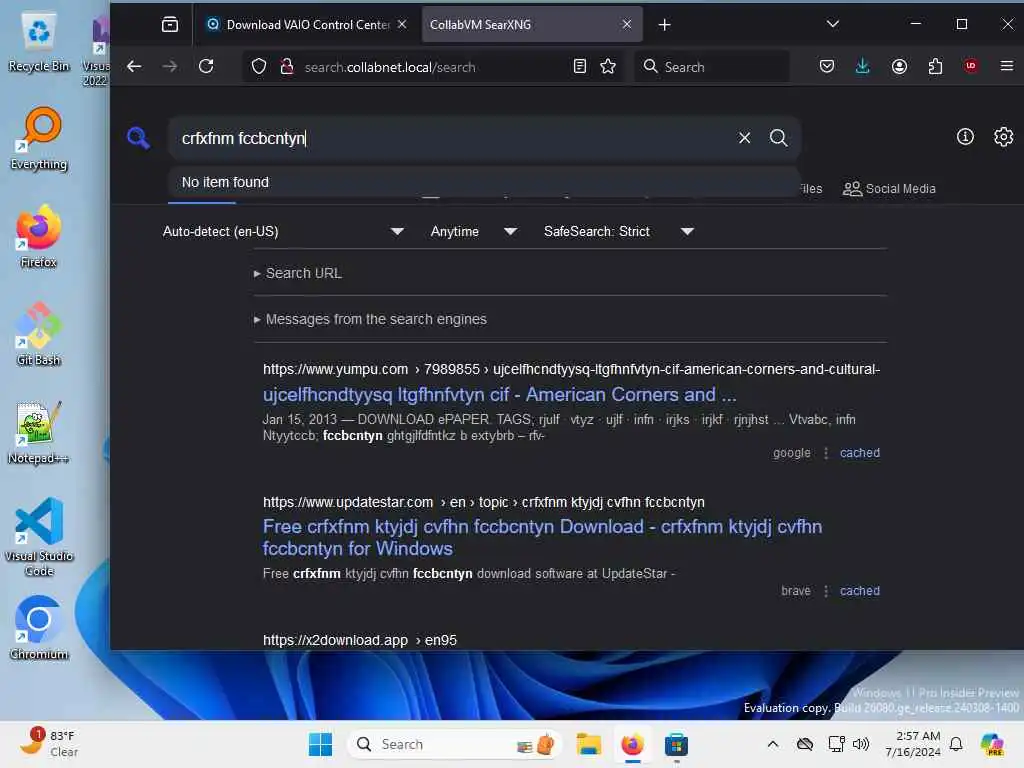Open Firefox account icon
Viewport: 1024px width, 768px height.
(899, 67)
